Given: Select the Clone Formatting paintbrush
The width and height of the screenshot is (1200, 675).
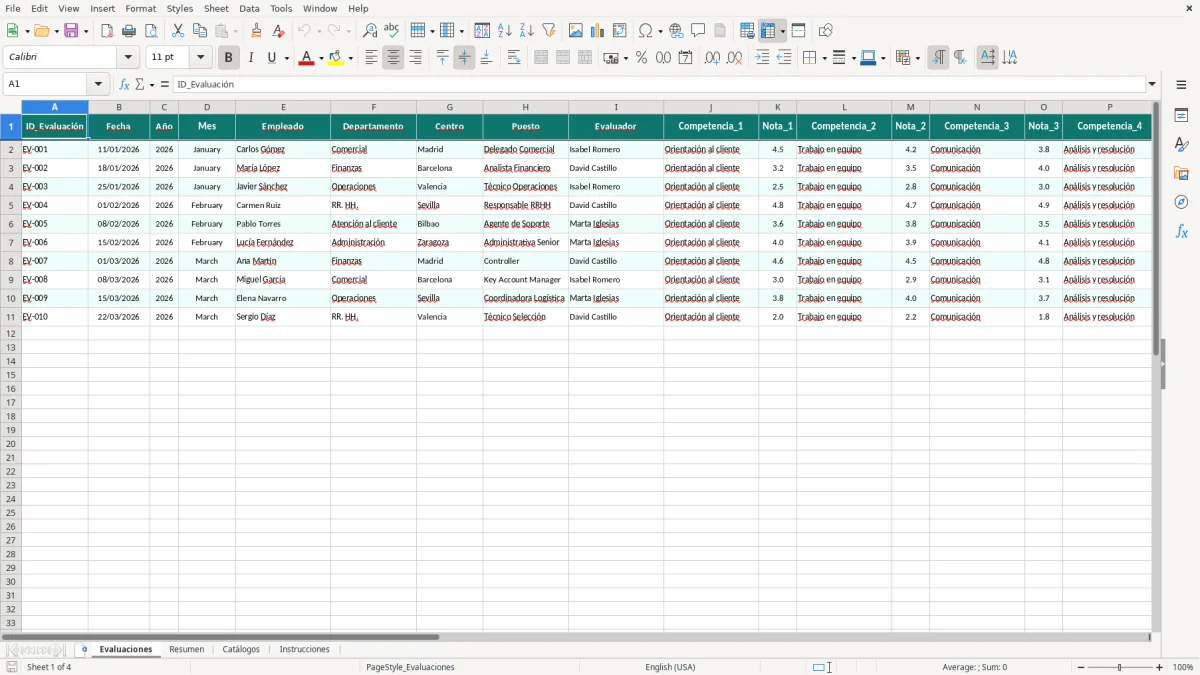Looking at the screenshot, I should click(257, 31).
